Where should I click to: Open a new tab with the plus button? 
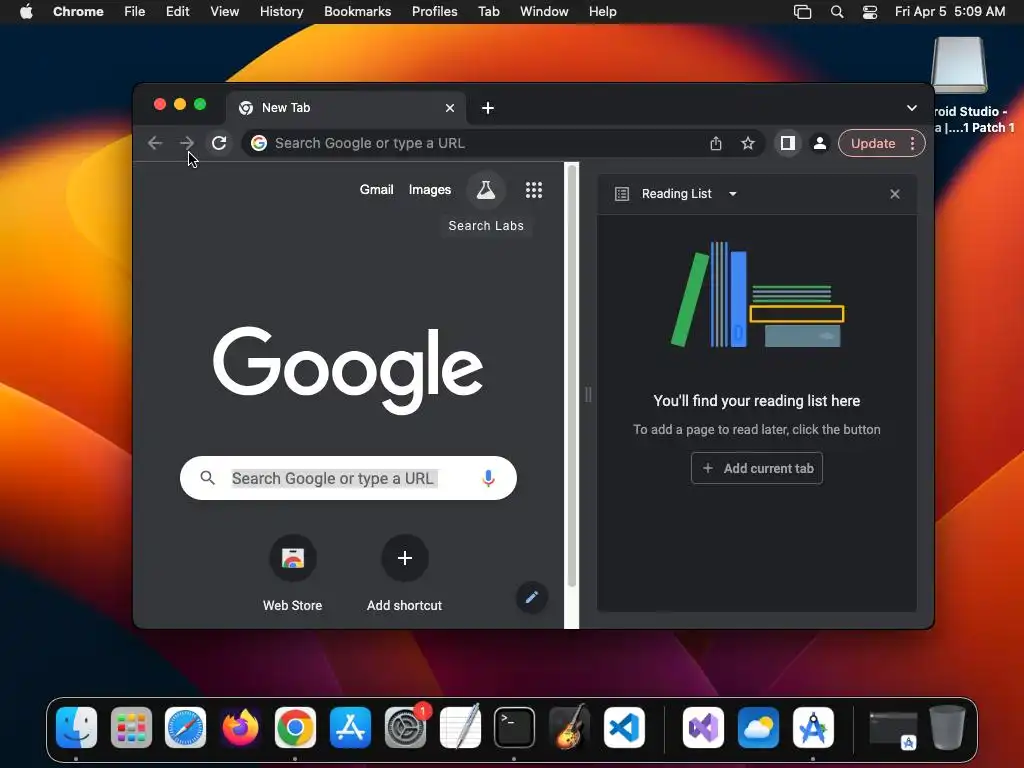488,108
